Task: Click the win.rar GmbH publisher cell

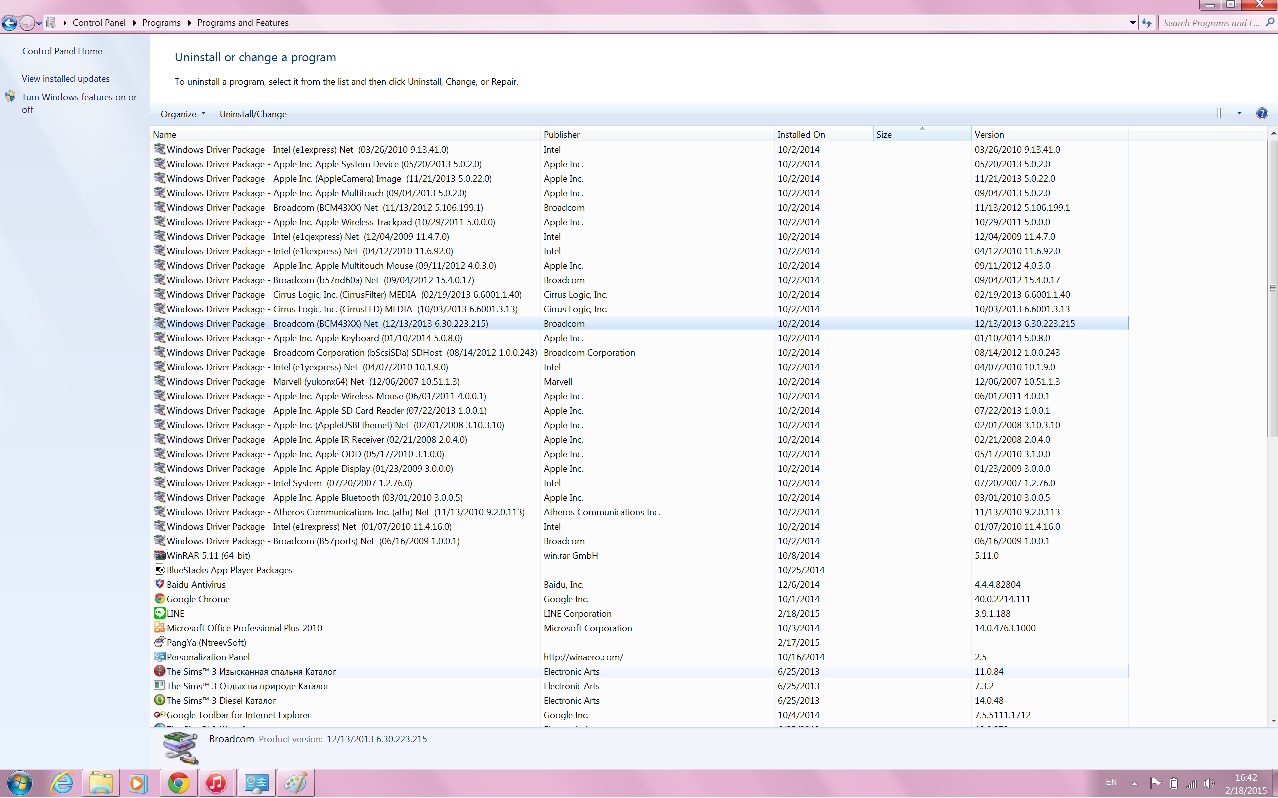Action: coord(571,555)
